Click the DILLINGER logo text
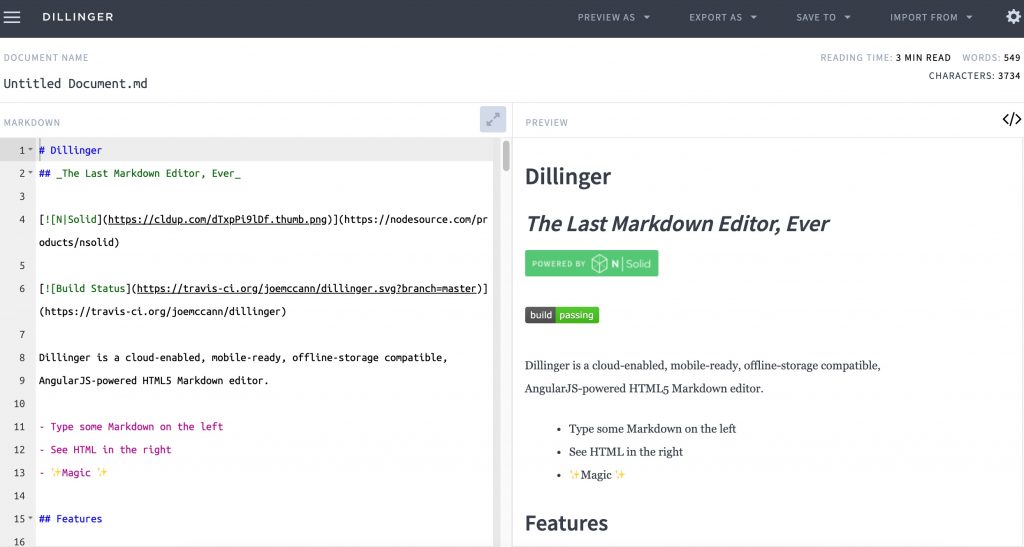This screenshot has width=1024, height=547. (x=78, y=17)
